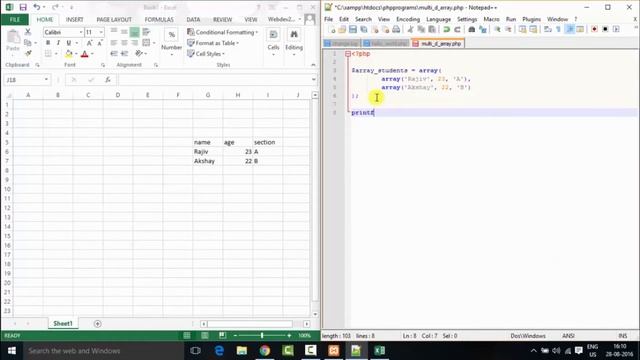Expand the Excel formula bar
The height and width of the screenshot is (360, 640).
[x=313, y=80]
